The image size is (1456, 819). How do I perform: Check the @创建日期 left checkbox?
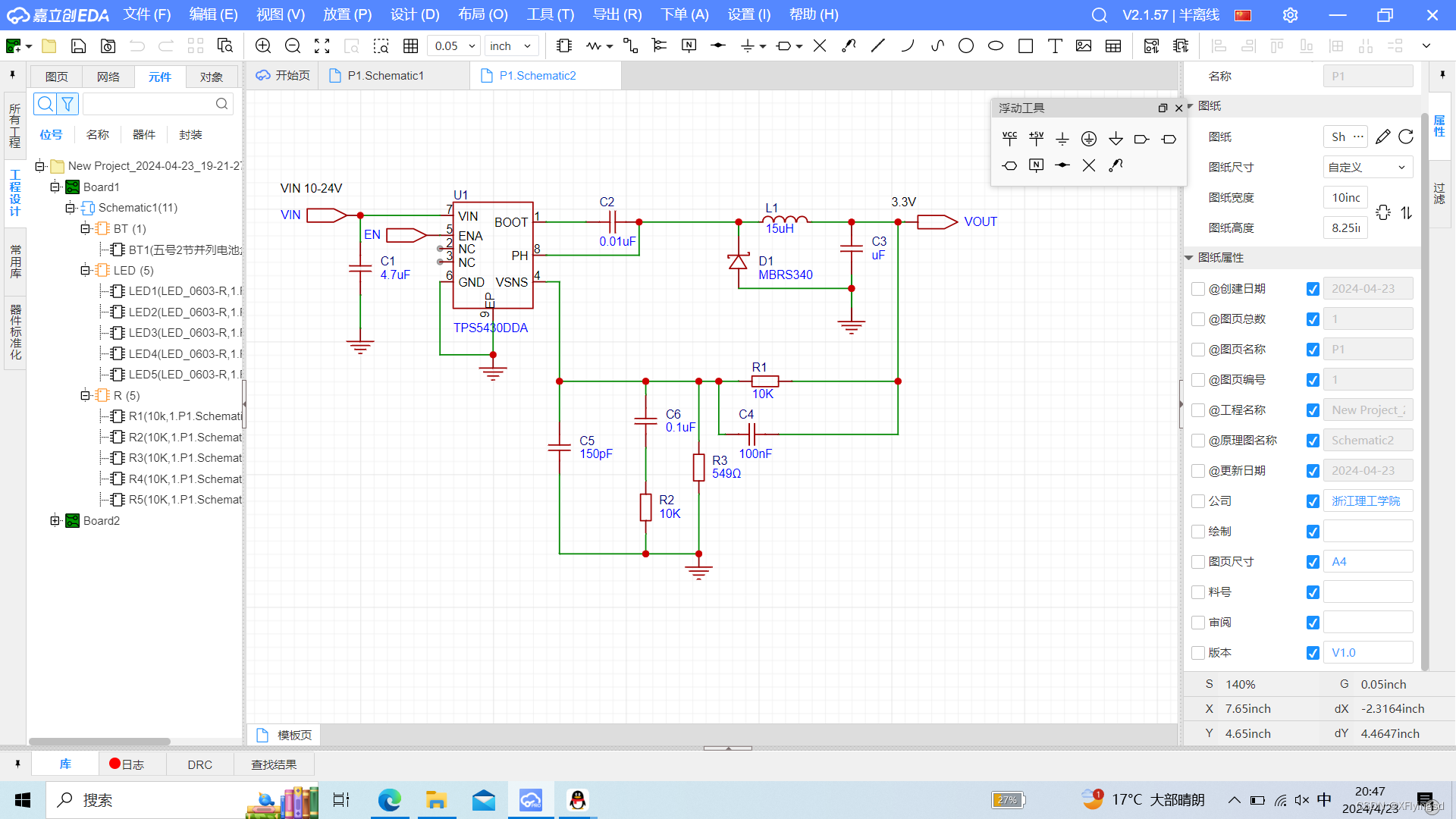tap(1198, 289)
